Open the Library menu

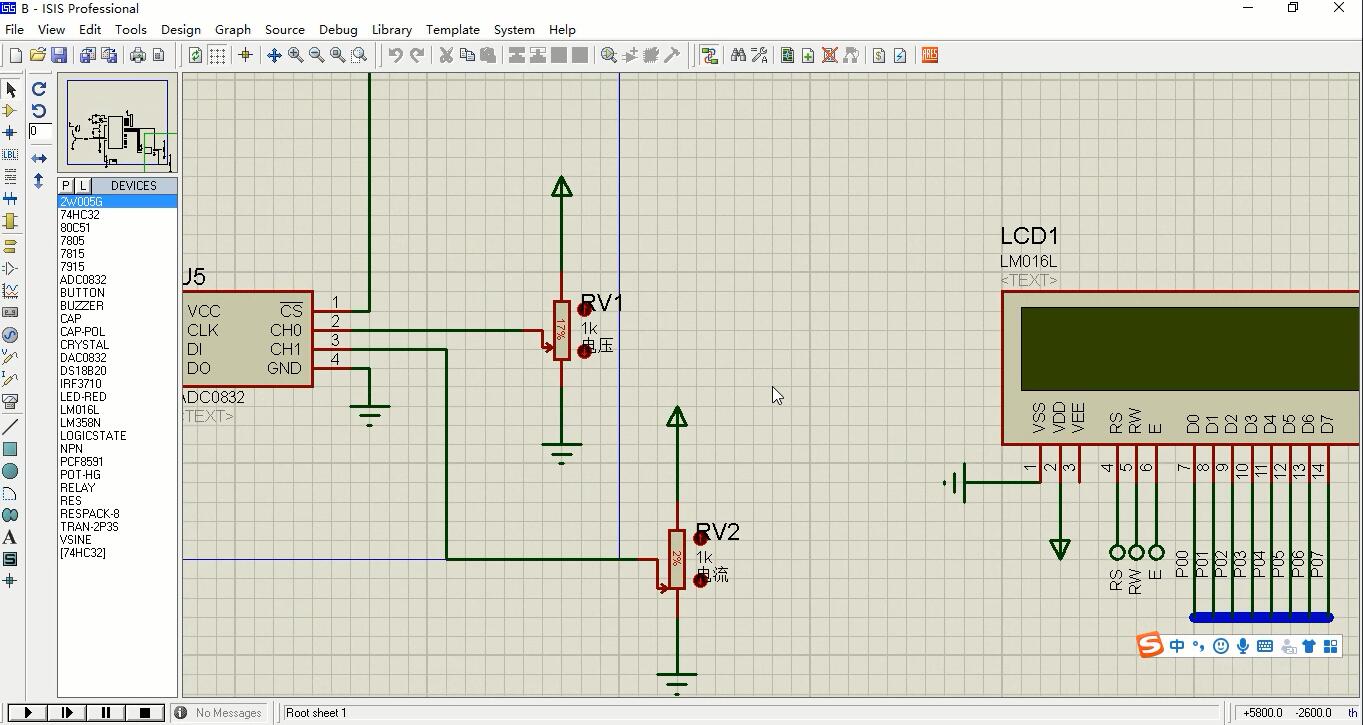(x=392, y=30)
